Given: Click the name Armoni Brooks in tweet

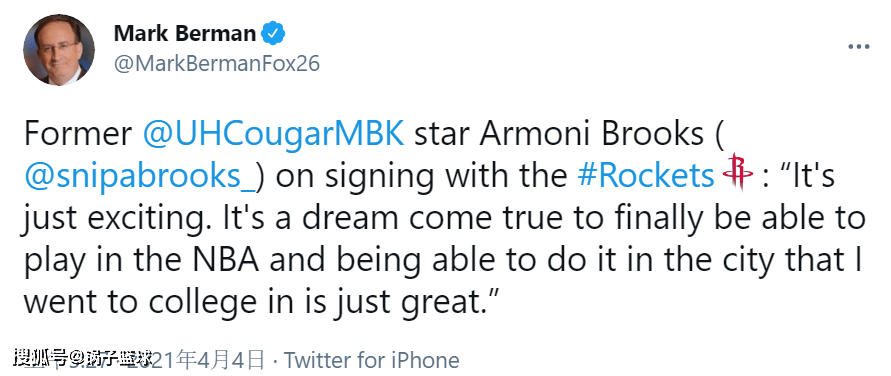Looking at the screenshot, I should pyautogui.click(x=588, y=135).
